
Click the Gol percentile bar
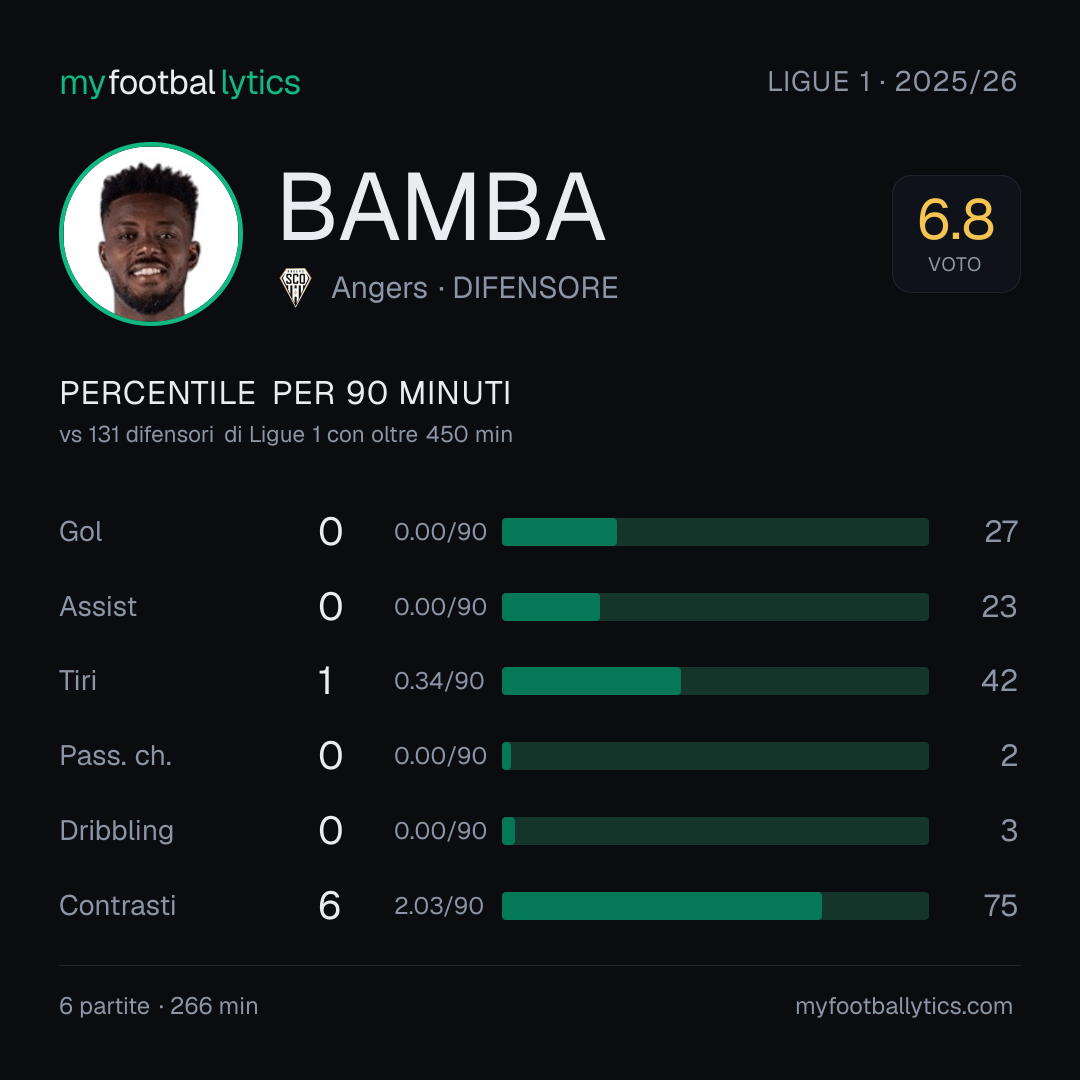pos(715,532)
